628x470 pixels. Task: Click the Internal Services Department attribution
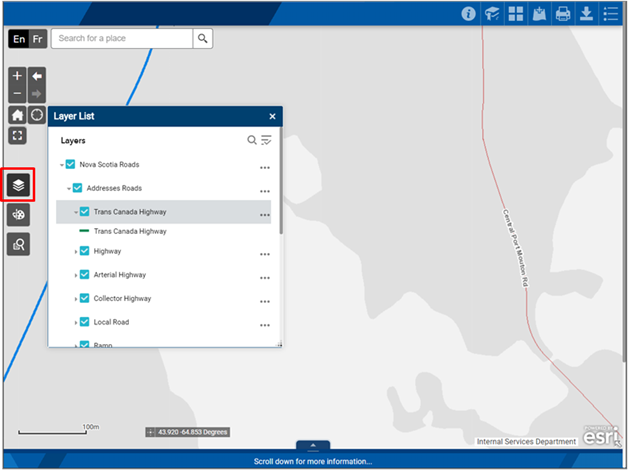(526, 442)
